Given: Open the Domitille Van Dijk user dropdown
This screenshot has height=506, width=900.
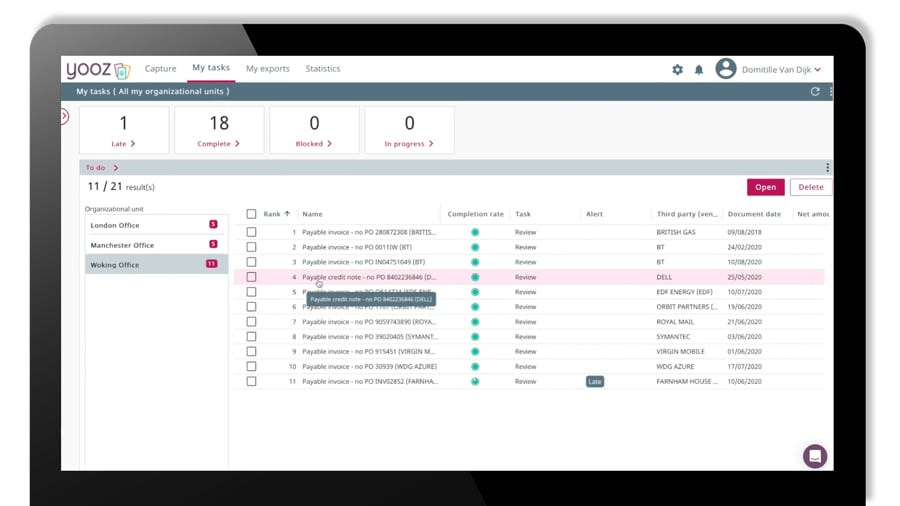Looking at the screenshot, I should click(781, 69).
